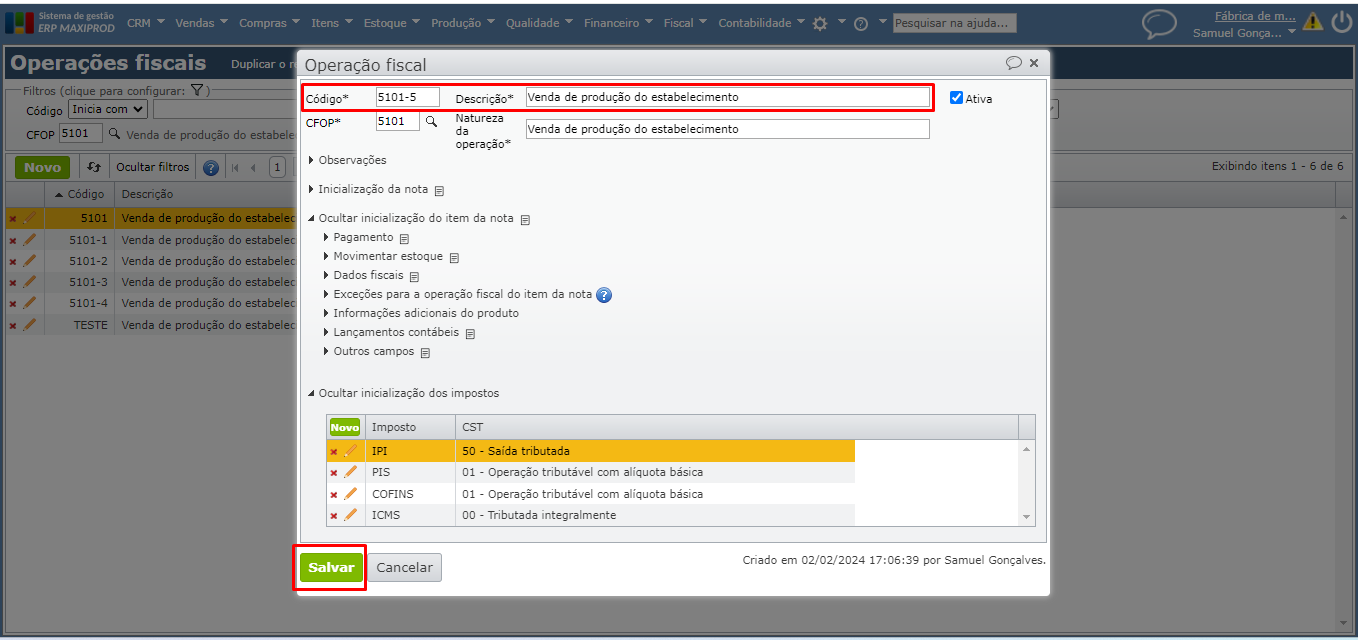Click notes icon beside Pagamento
Screen dimensions: 1358x640
point(404,239)
